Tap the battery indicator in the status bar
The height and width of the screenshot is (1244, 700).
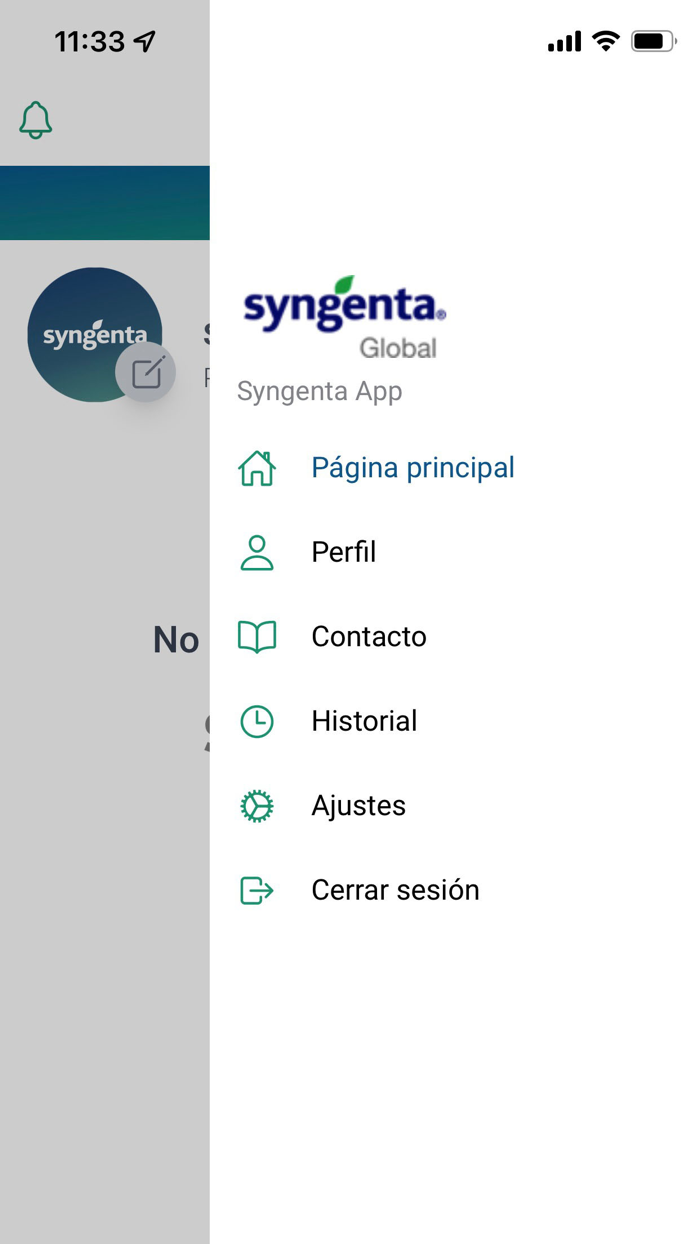654,41
